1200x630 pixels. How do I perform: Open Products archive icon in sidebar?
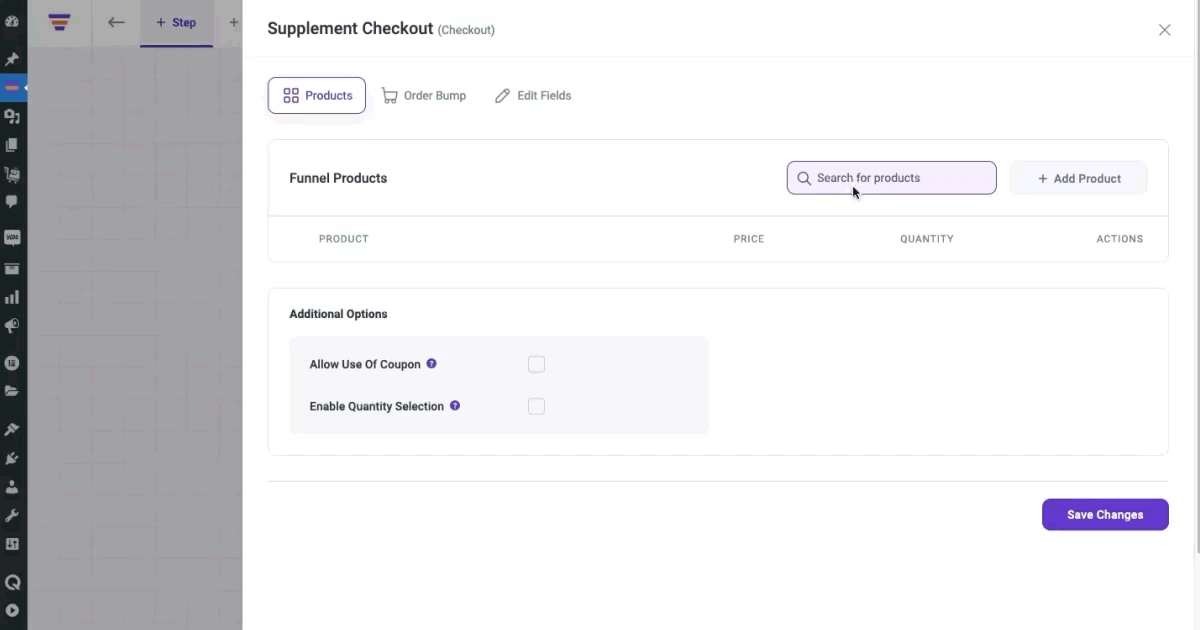click(12, 268)
